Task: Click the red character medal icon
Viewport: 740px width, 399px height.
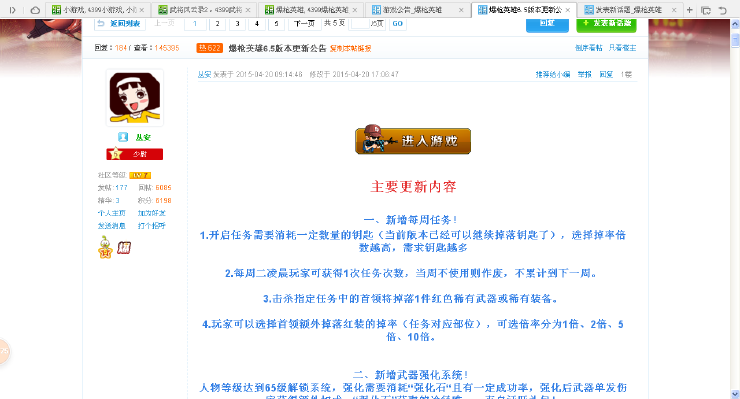Action: tap(124, 247)
